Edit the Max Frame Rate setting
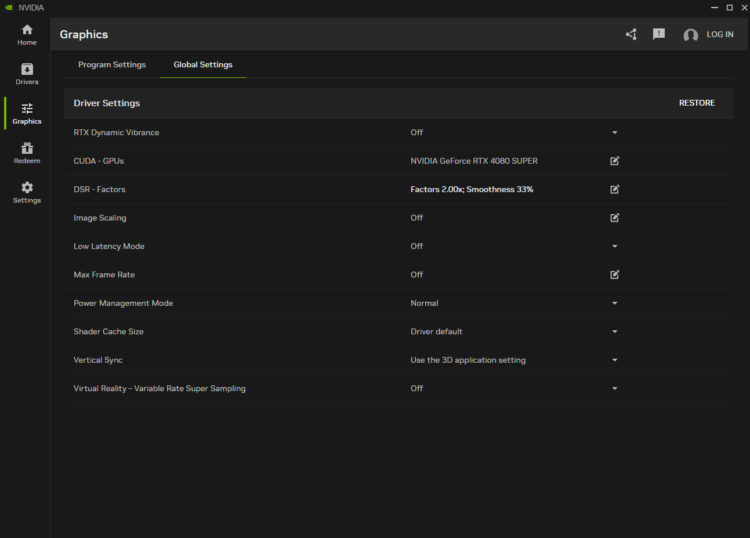This screenshot has width=750, height=538. pyautogui.click(x=615, y=274)
